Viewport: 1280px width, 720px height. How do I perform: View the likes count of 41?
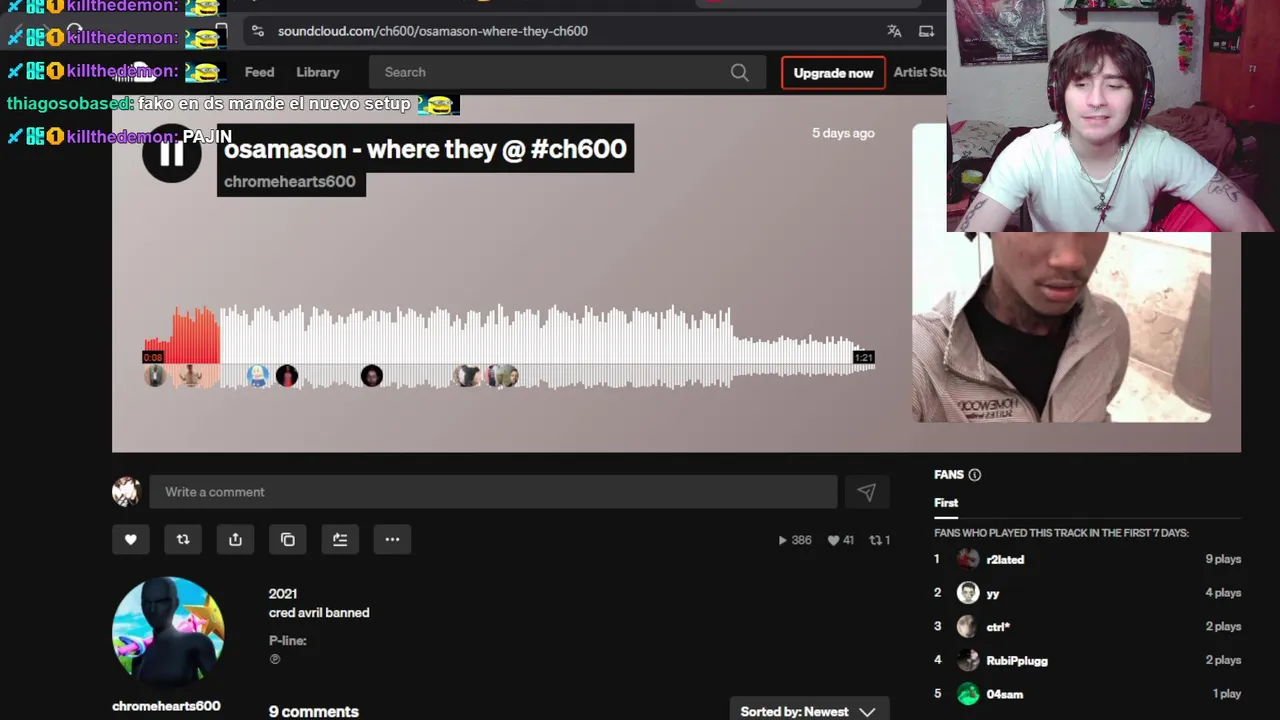(x=840, y=540)
